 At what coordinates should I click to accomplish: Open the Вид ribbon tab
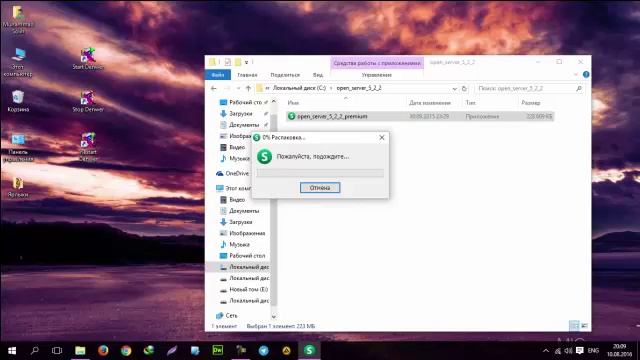[318, 75]
